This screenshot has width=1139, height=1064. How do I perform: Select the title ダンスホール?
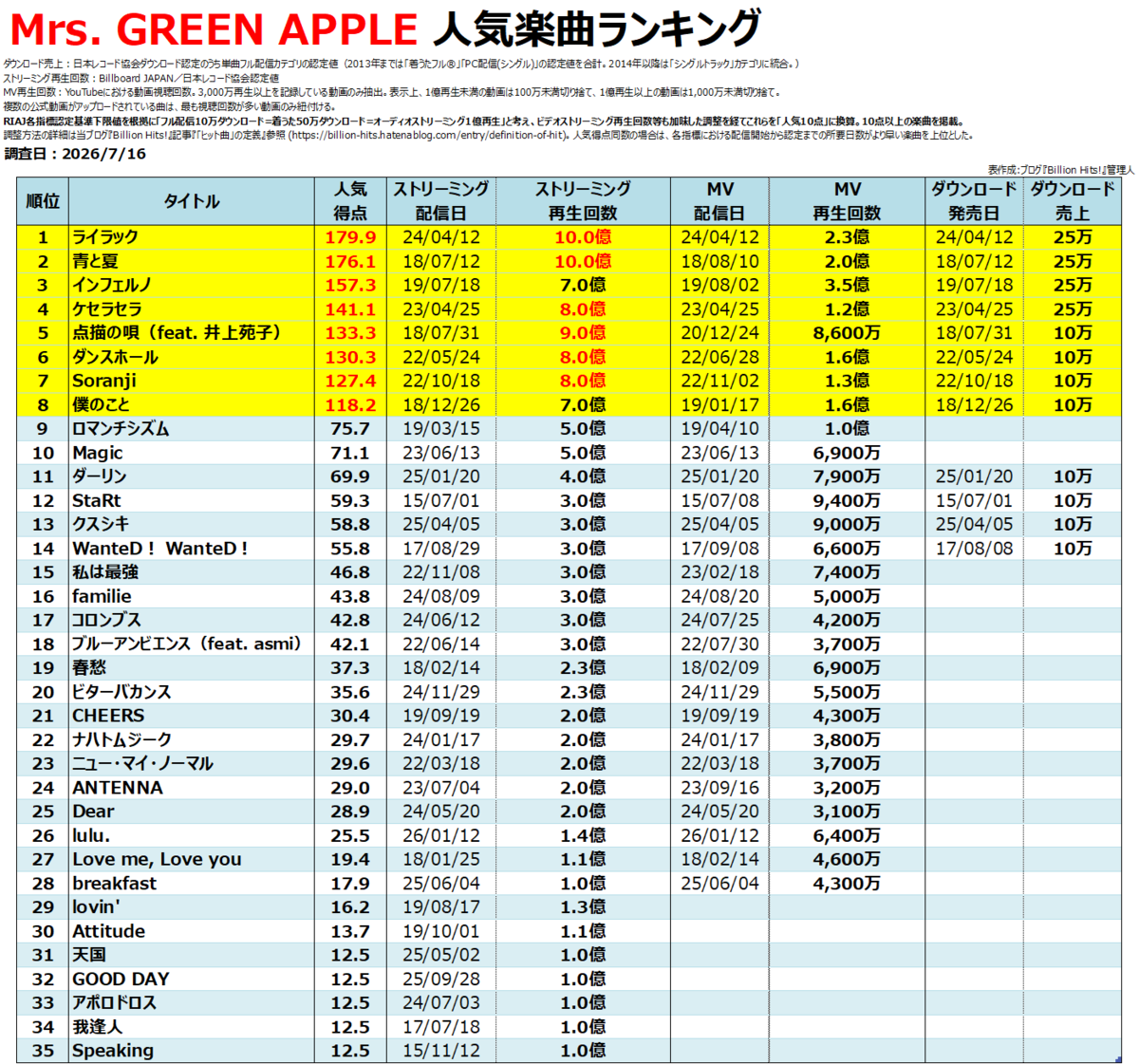(x=115, y=357)
